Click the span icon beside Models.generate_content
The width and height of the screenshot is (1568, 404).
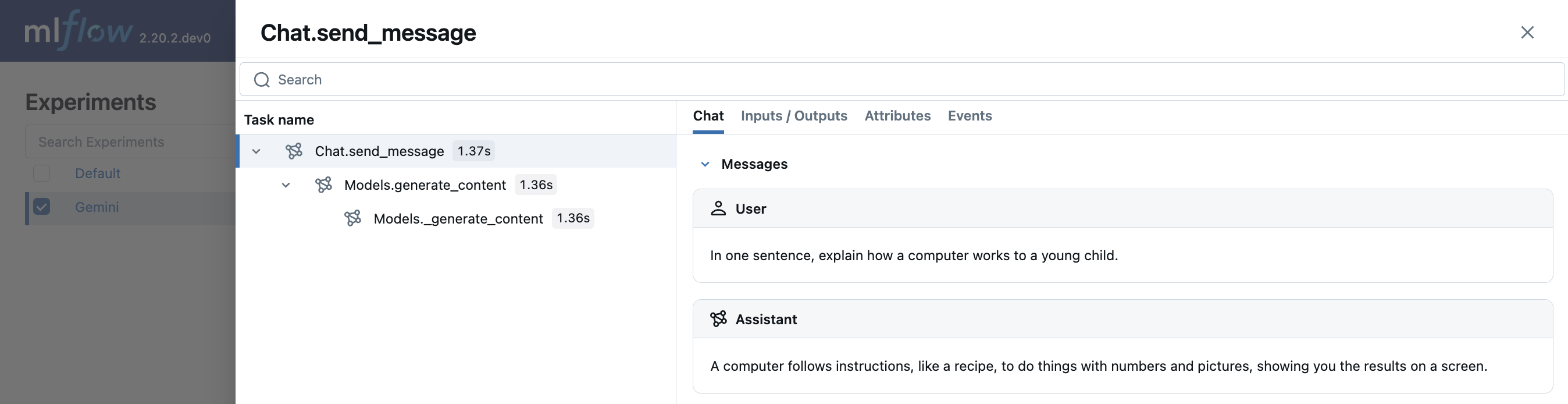coord(323,185)
